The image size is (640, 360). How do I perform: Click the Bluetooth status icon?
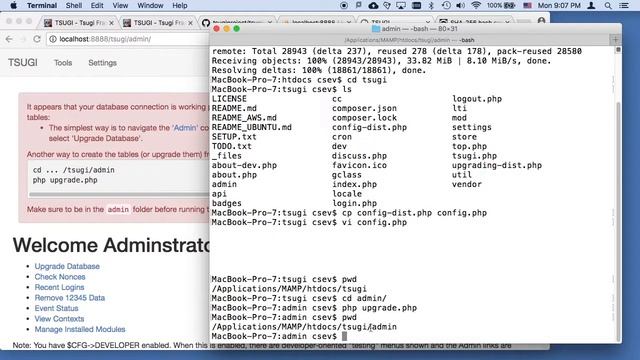(431, 5)
